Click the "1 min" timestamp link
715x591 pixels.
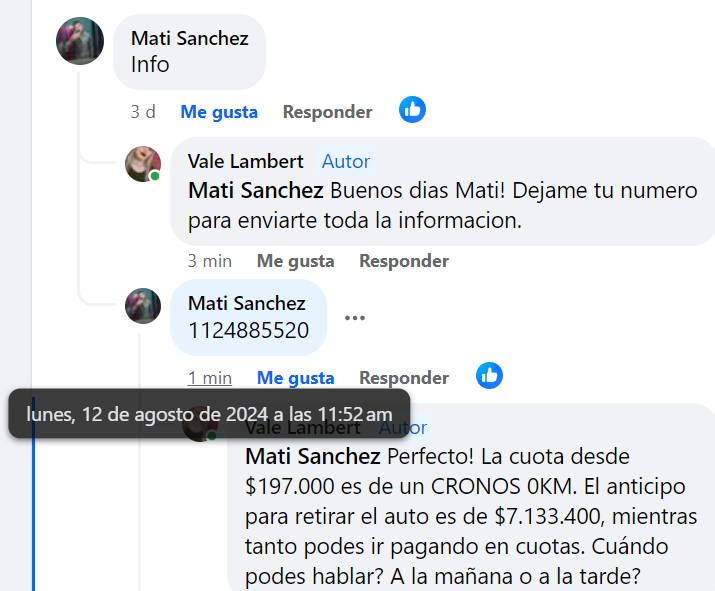(209, 378)
